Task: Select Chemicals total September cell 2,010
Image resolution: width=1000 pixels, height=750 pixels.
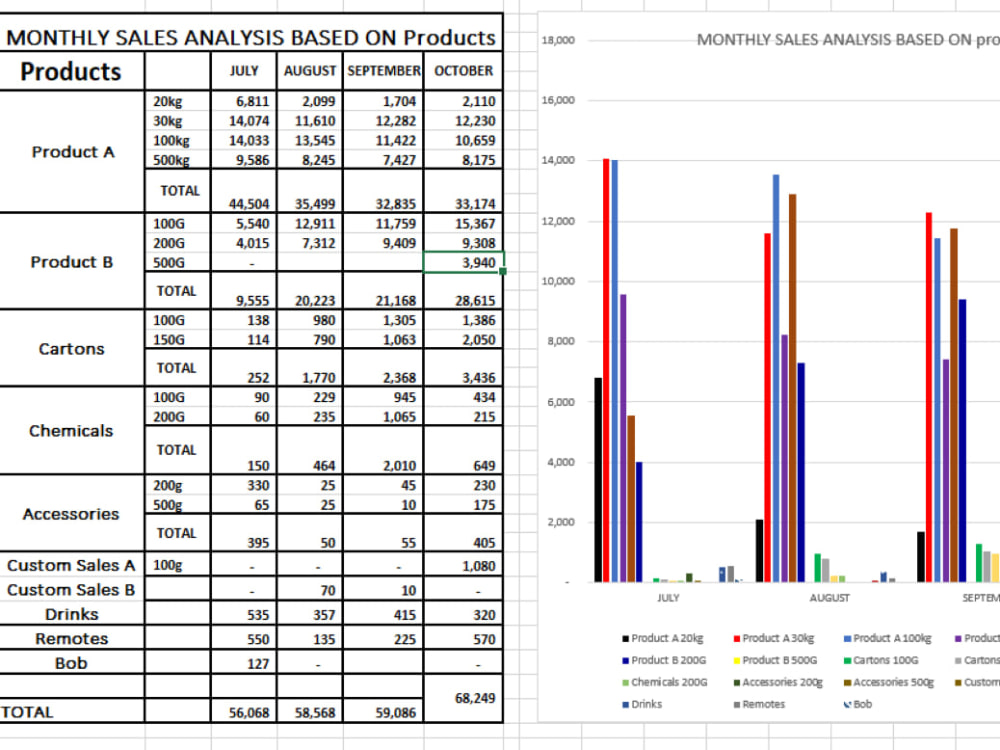Action: tap(383, 450)
